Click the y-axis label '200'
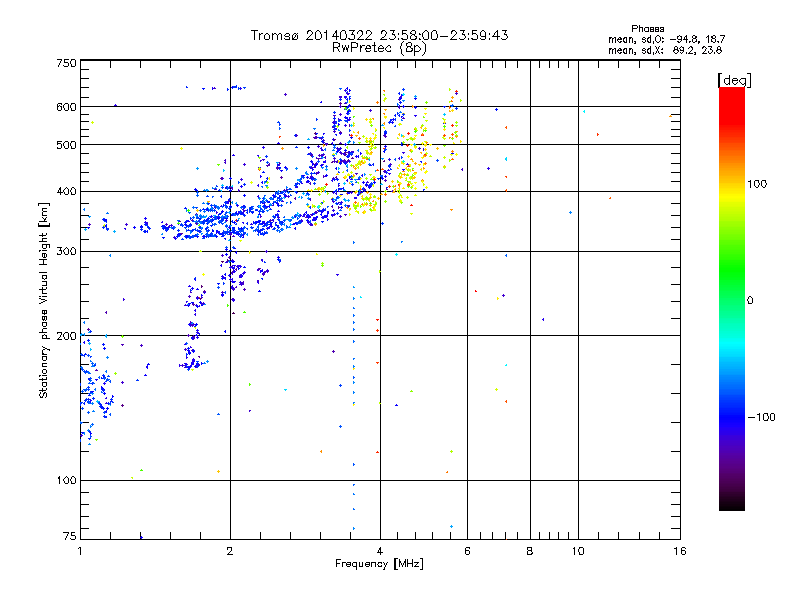 (66, 336)
